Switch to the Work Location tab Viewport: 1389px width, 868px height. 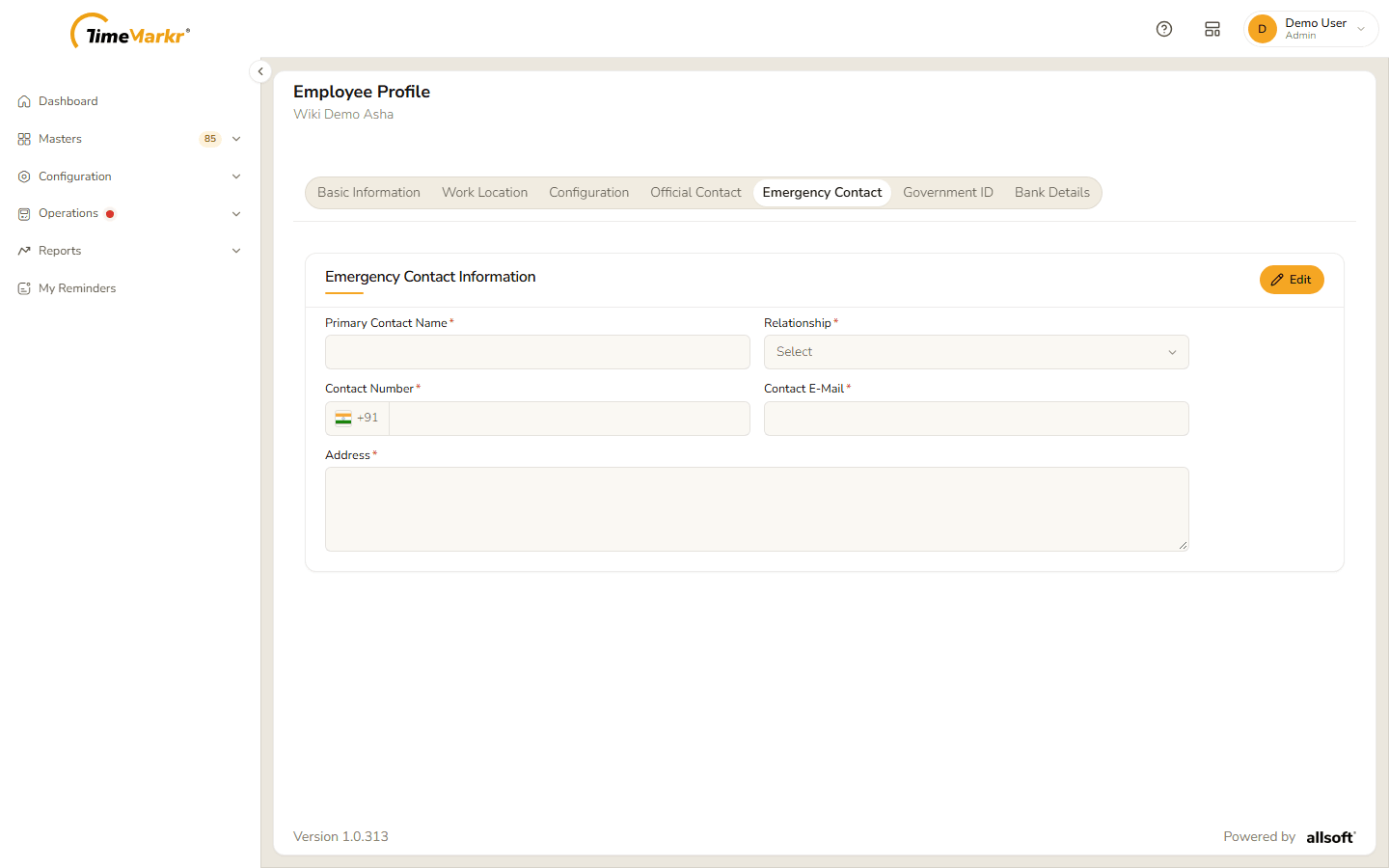click(485, 193)
